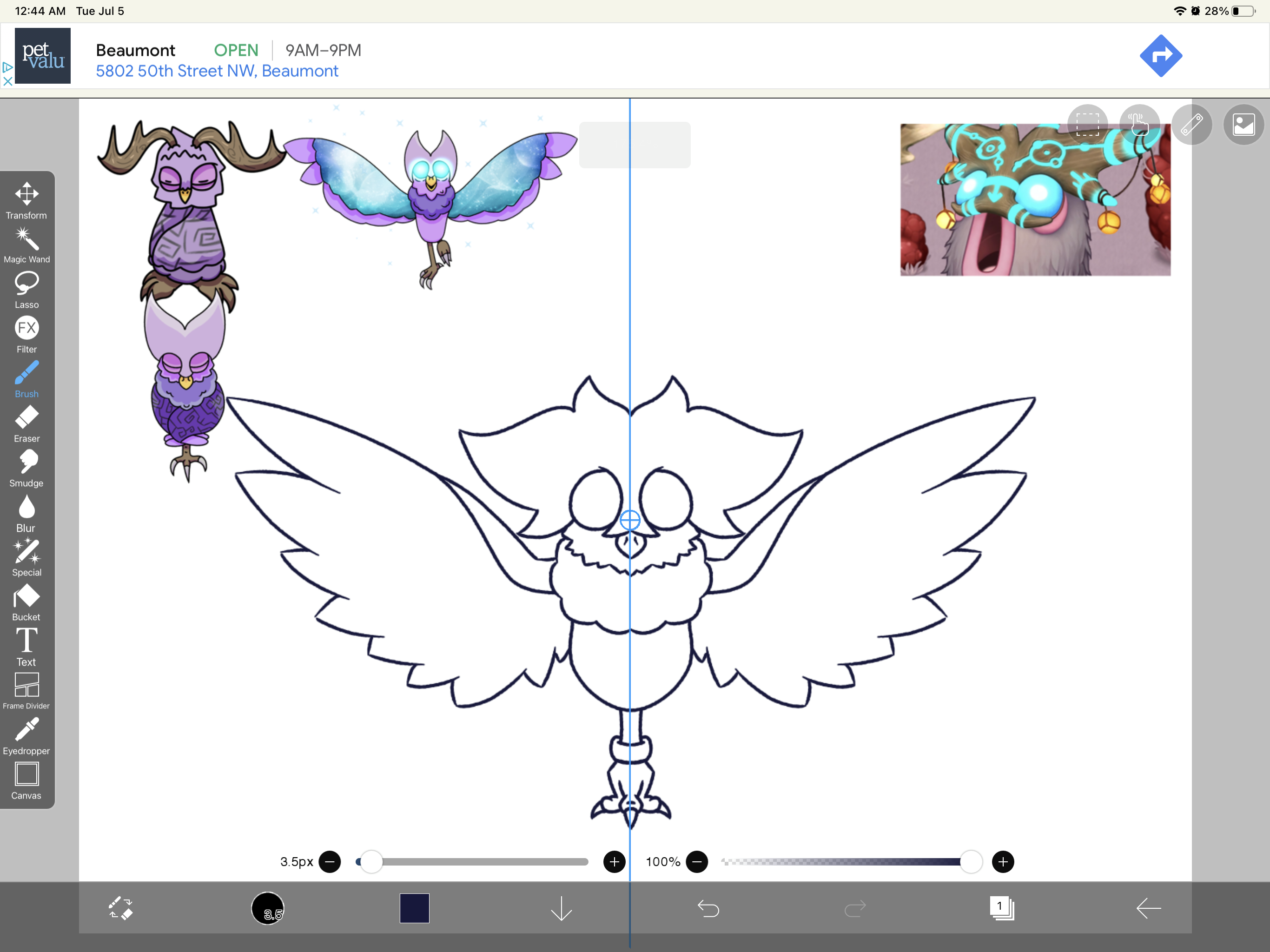Increase brush thickness with plus
Image resolution: width=1270 pixels, height=952 pixels.
pyautogui.click(x=615, y=861)
